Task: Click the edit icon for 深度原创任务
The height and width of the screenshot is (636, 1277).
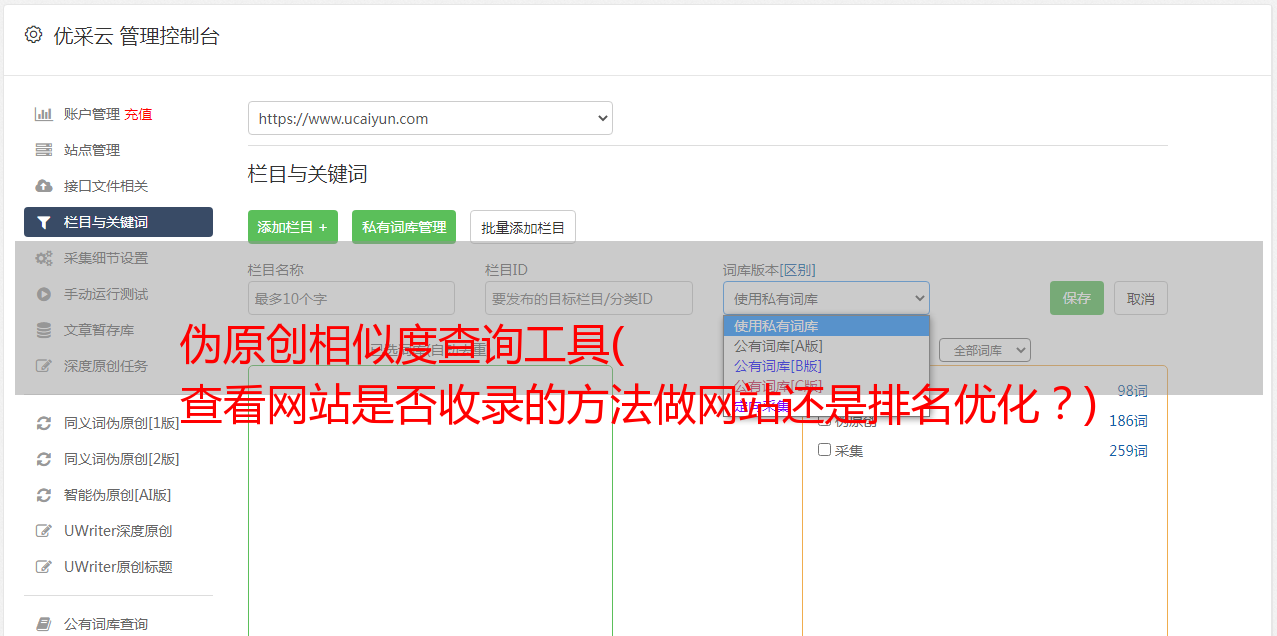Action: (x=44, y=366)
